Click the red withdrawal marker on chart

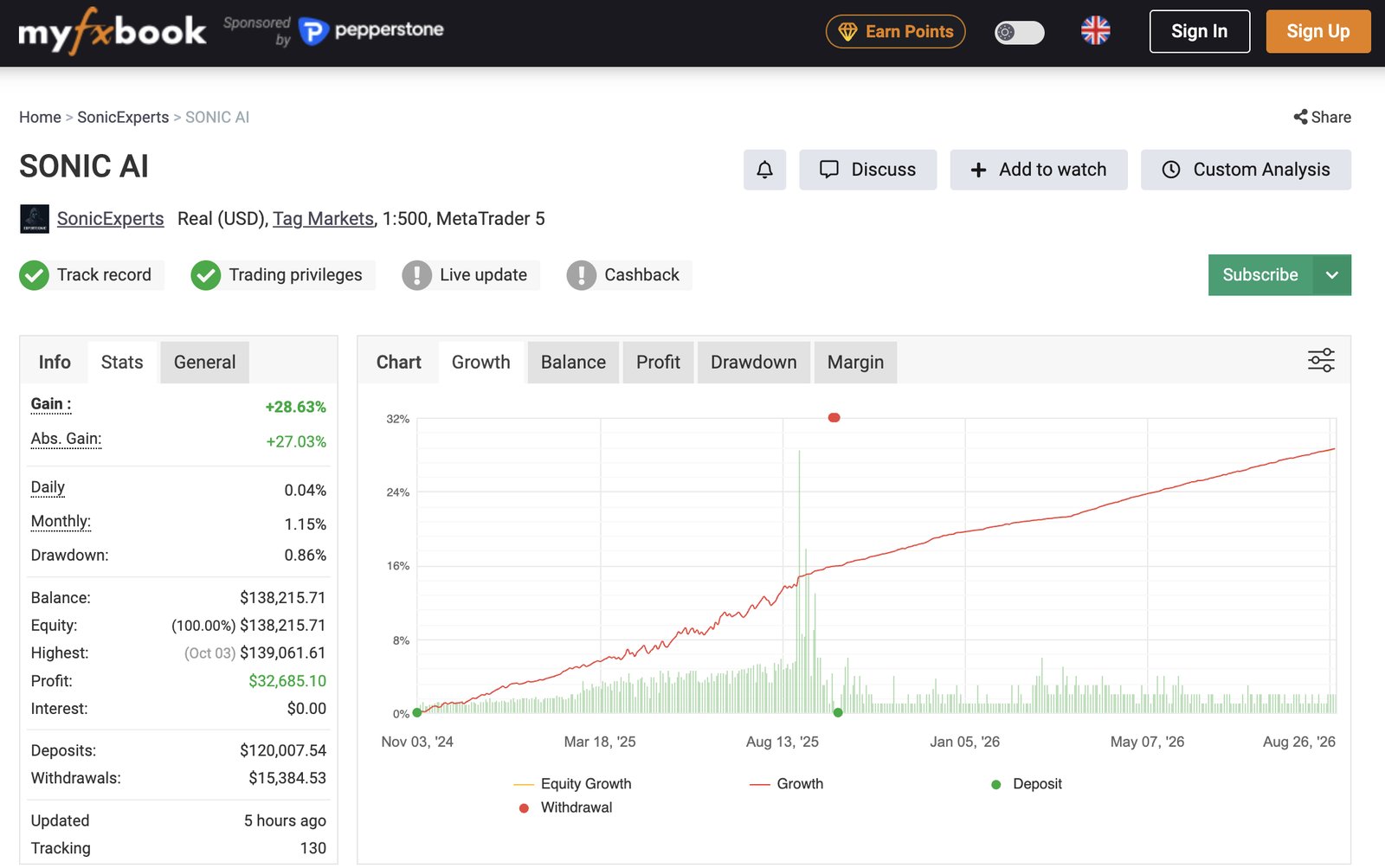[x=834, y=418]
